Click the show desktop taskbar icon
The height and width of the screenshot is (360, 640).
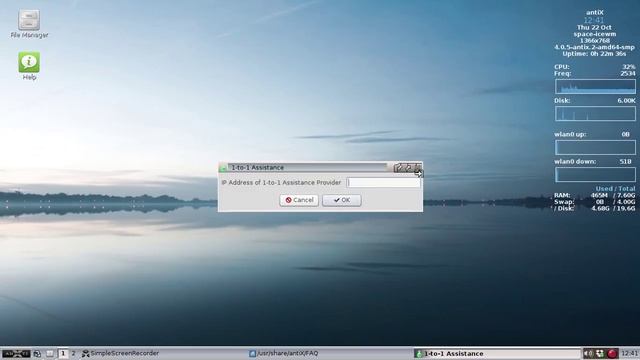pos(49,353)
